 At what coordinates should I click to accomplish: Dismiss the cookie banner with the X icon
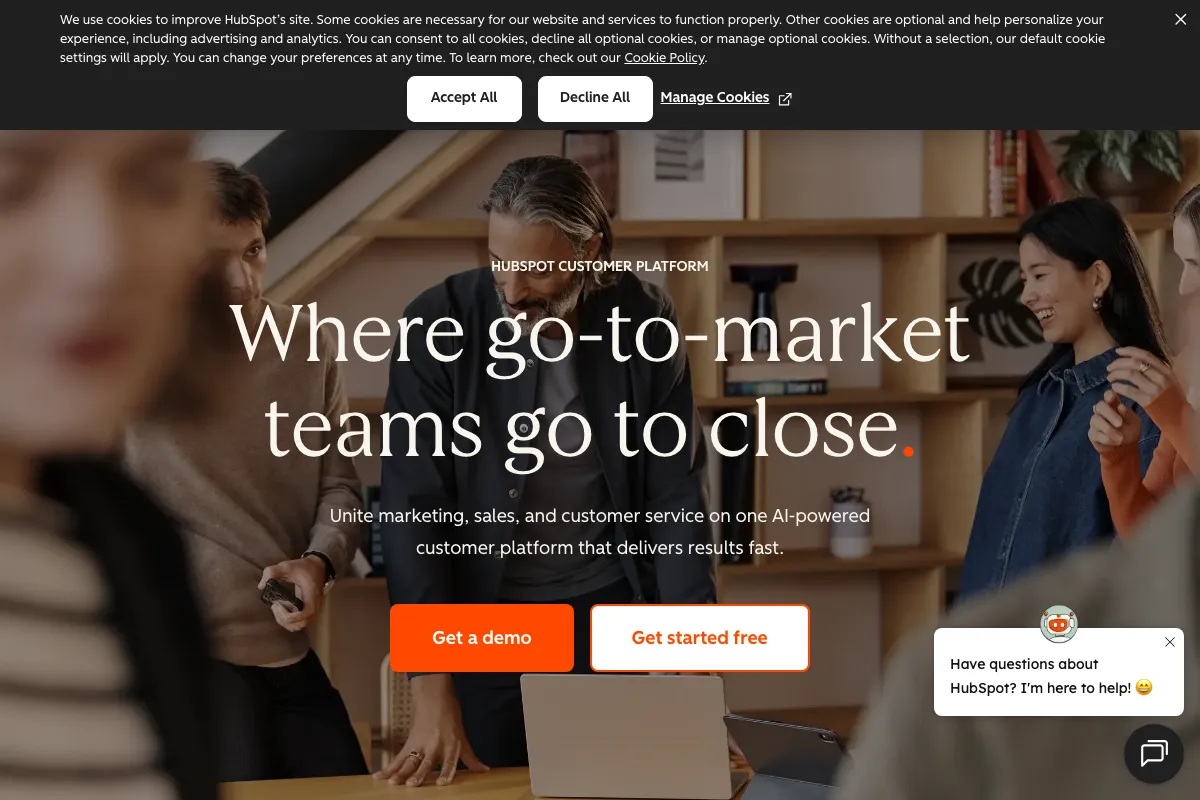pos(1181,19)
